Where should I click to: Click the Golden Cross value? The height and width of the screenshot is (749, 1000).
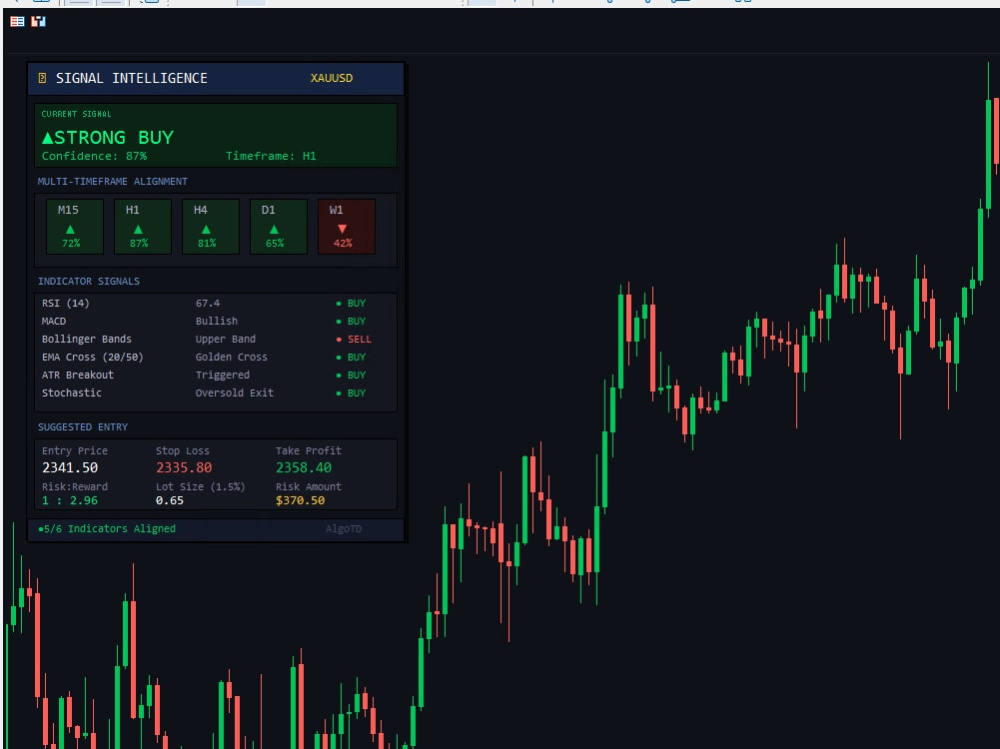(x=231, y=357)
